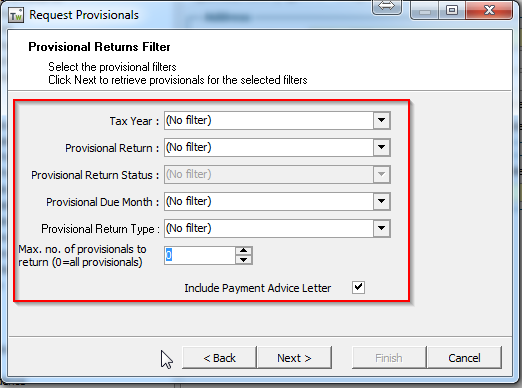Open the Provisional Return Status dropdown
The height and width of the screenshot is (388, 522).
[x=381, y=174]
